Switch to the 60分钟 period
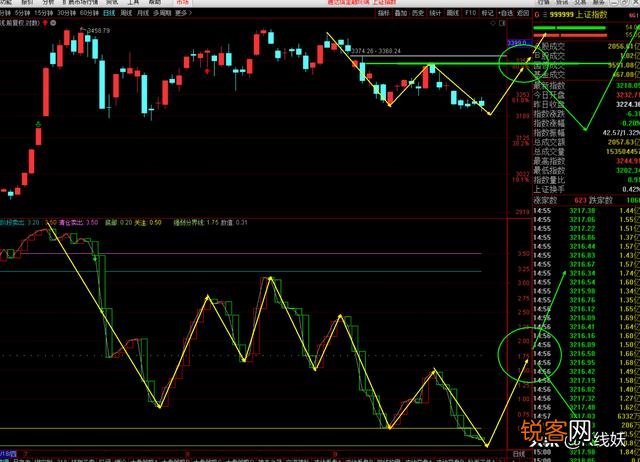 tap(89, 13)
